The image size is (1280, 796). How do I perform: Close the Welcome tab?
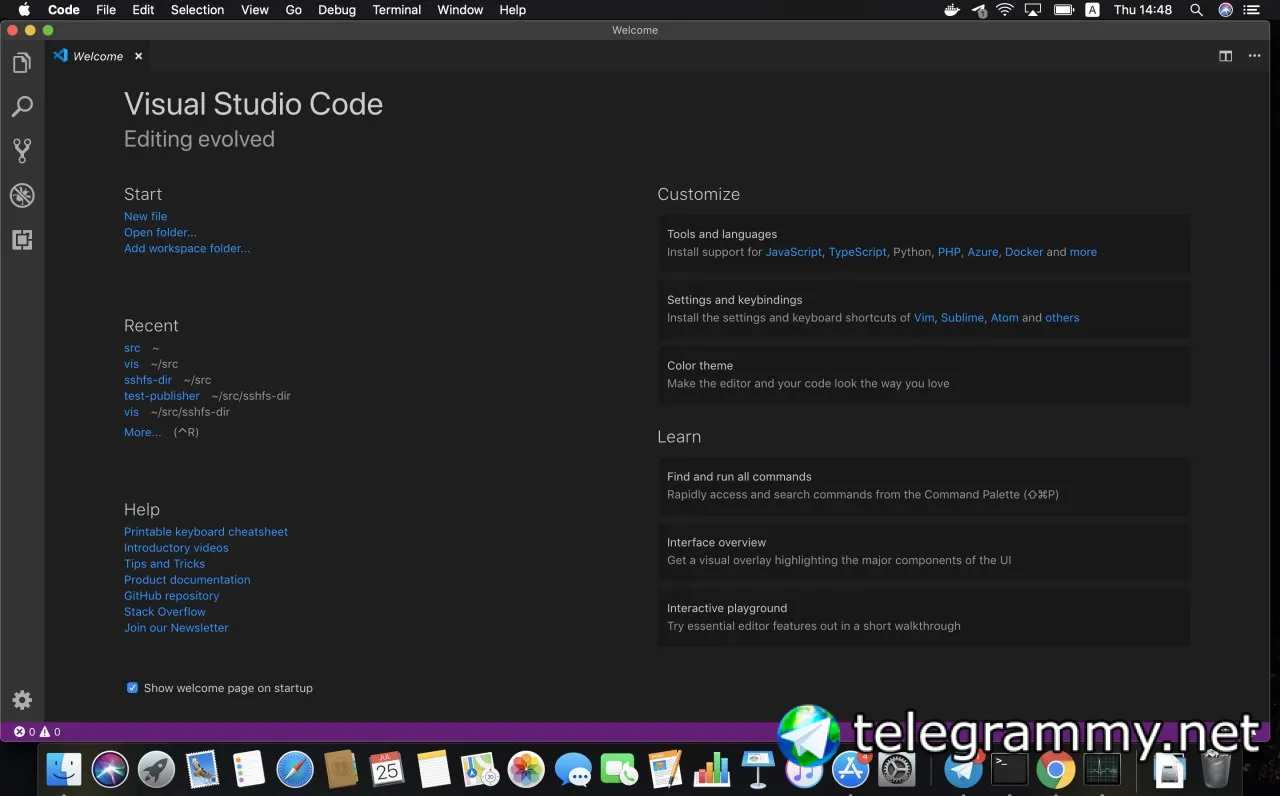pos(138,56)
